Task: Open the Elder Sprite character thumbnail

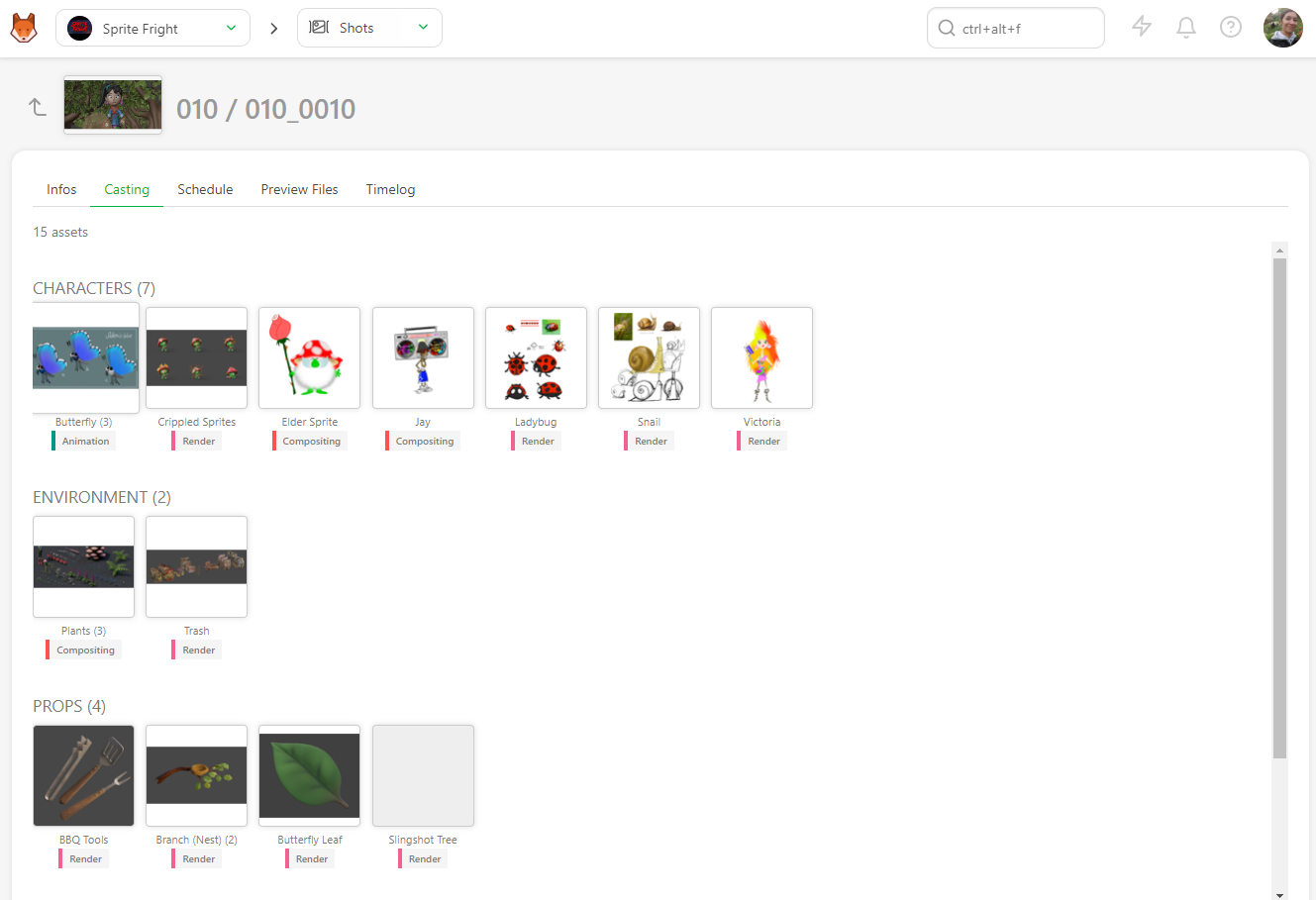Action: tap(309, 357)
